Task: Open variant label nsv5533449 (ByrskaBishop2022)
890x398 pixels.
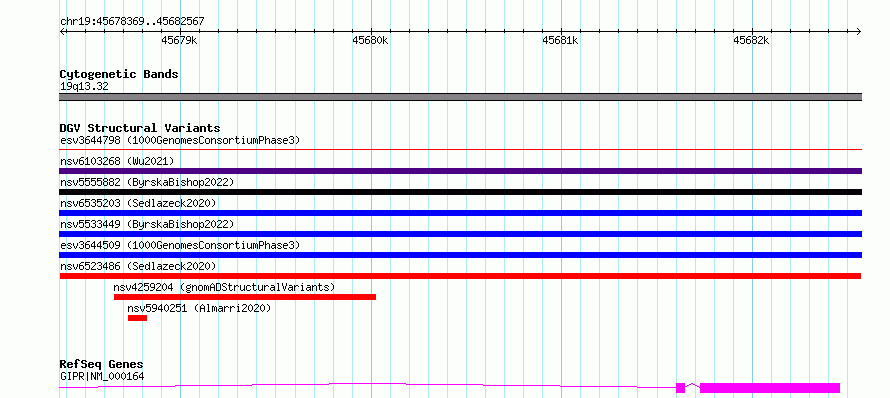Action: coord(147,224)
